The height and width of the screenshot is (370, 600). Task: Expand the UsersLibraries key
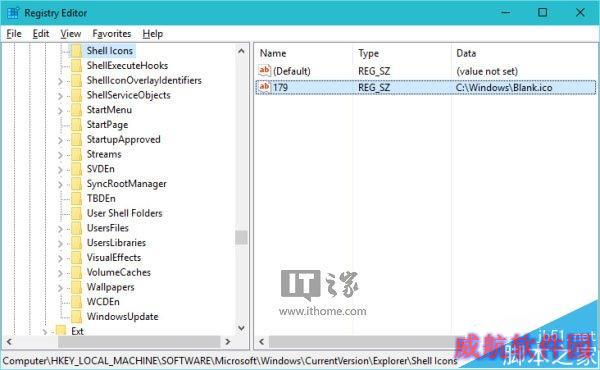point(60,244)
